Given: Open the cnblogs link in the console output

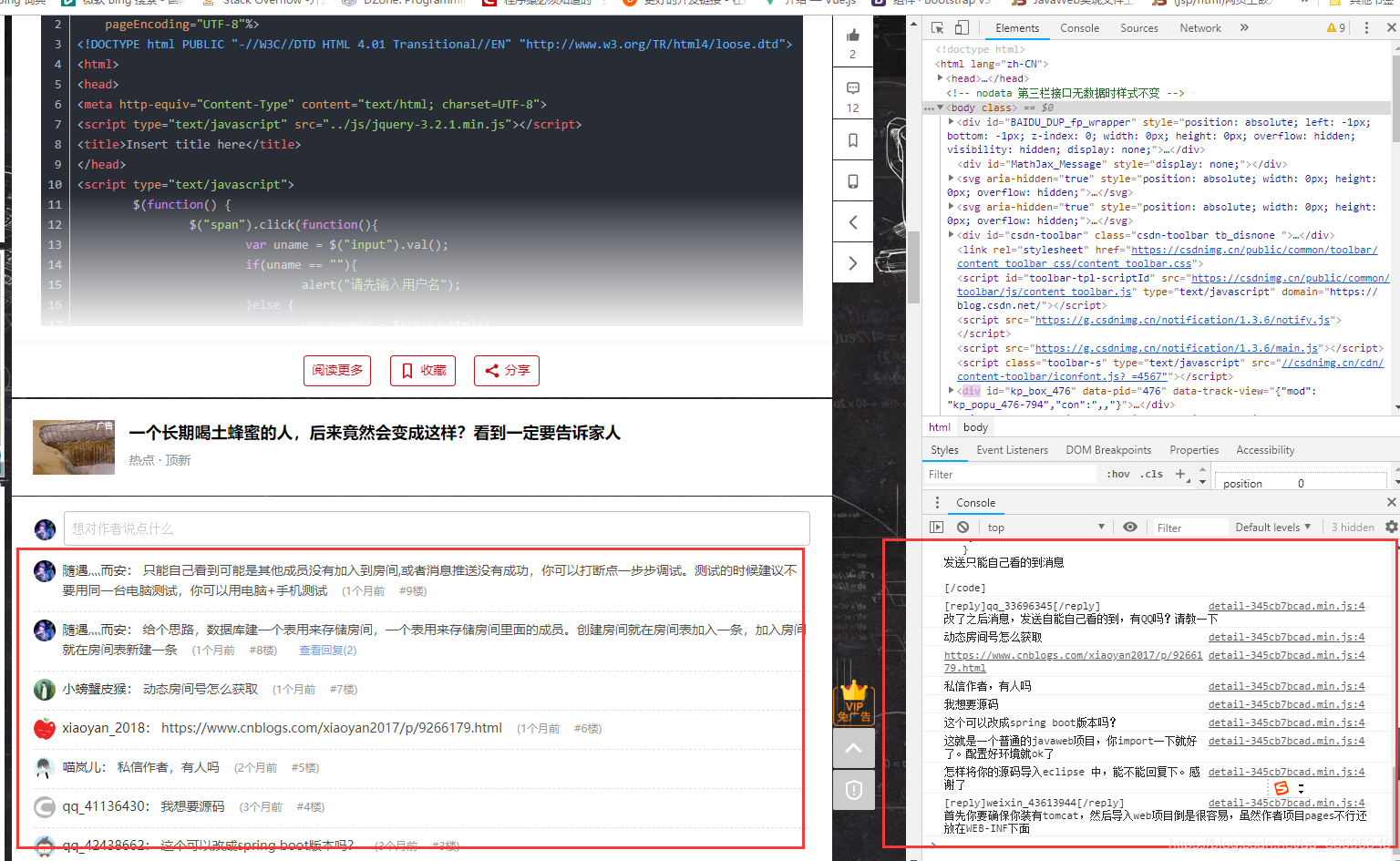Looking at the screenshot, I should coord(1073,661).
